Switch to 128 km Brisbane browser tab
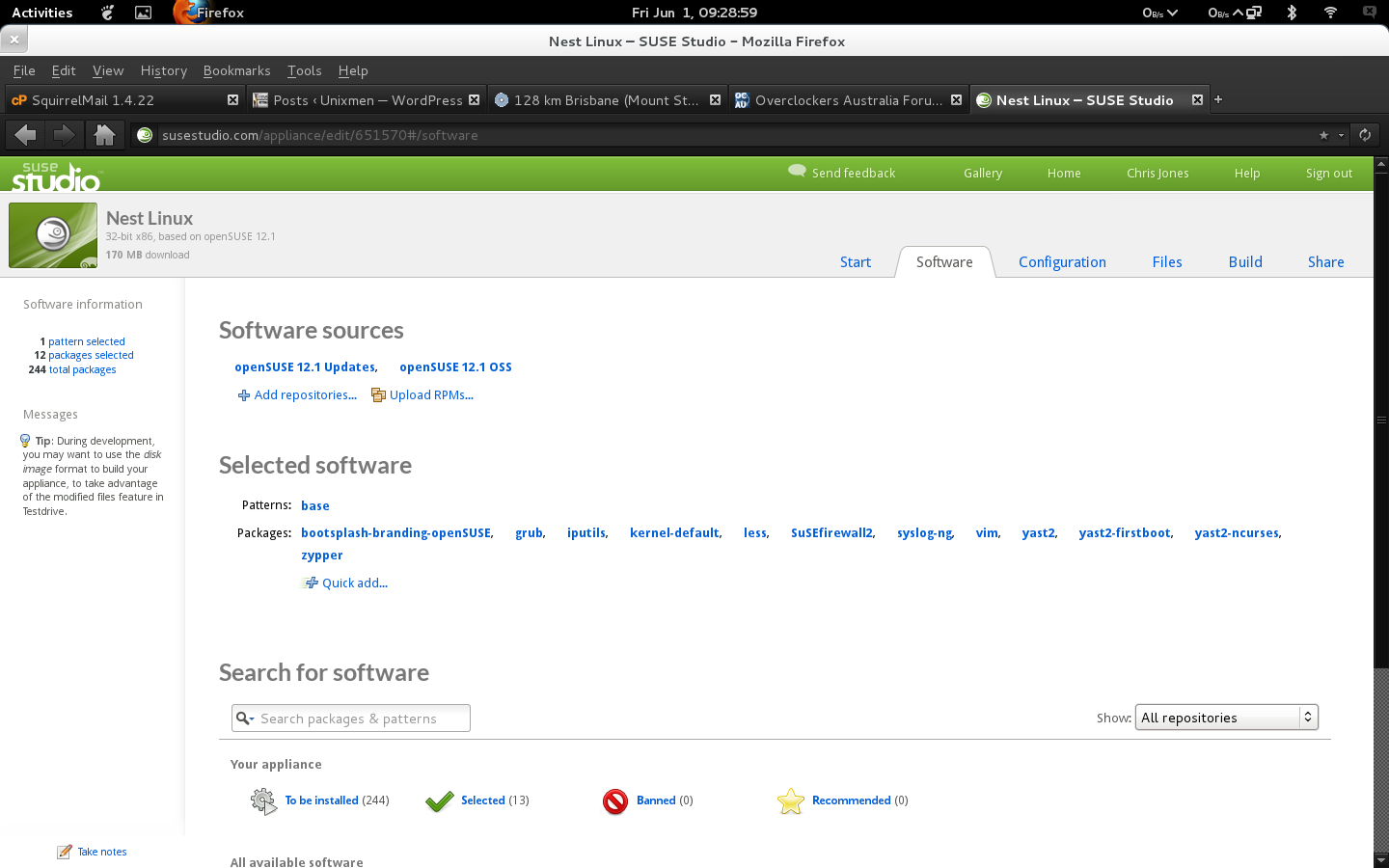Image resolution: width=1389 pixels, height=868 pixels. click(607, 100)
